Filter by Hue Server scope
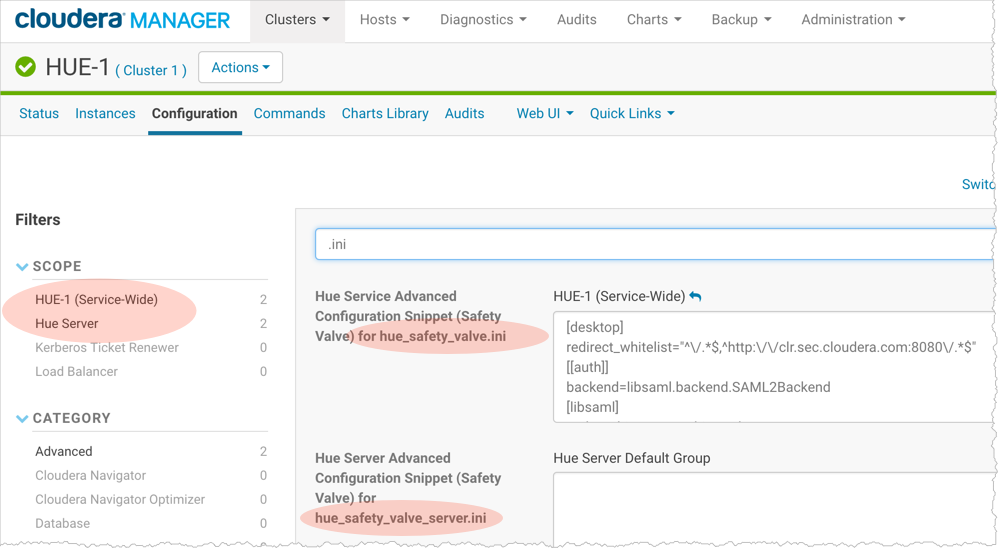Screen dimensions: 998x548 pyautogui.click(x=66, y=323)
